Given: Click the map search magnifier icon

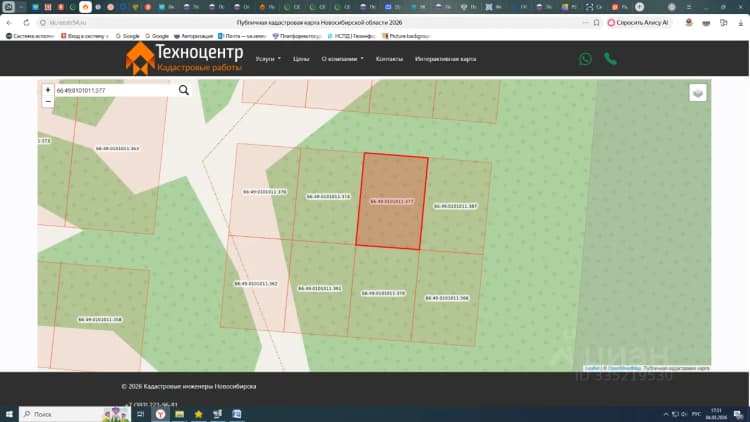Looking at the screenshot, I should pos(184,90).
